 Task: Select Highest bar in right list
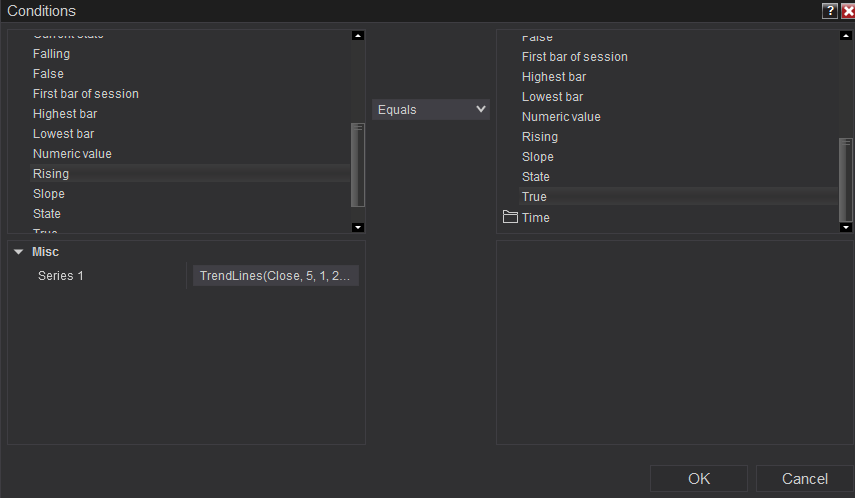[554, 77]
